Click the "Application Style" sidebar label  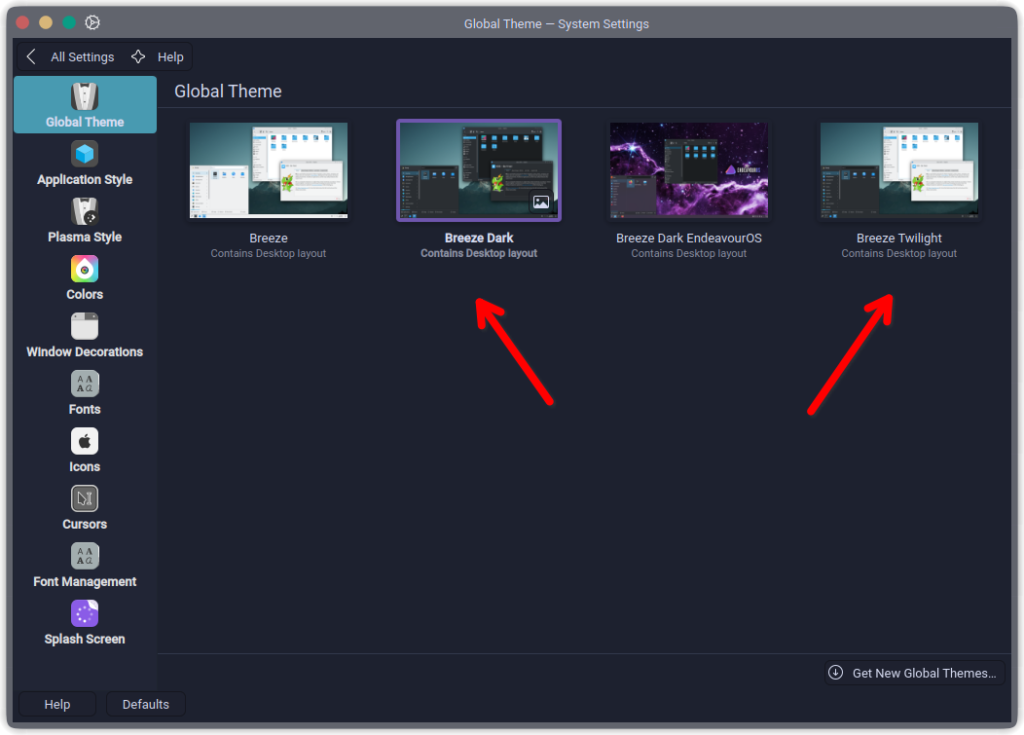[x=84, y=179]
